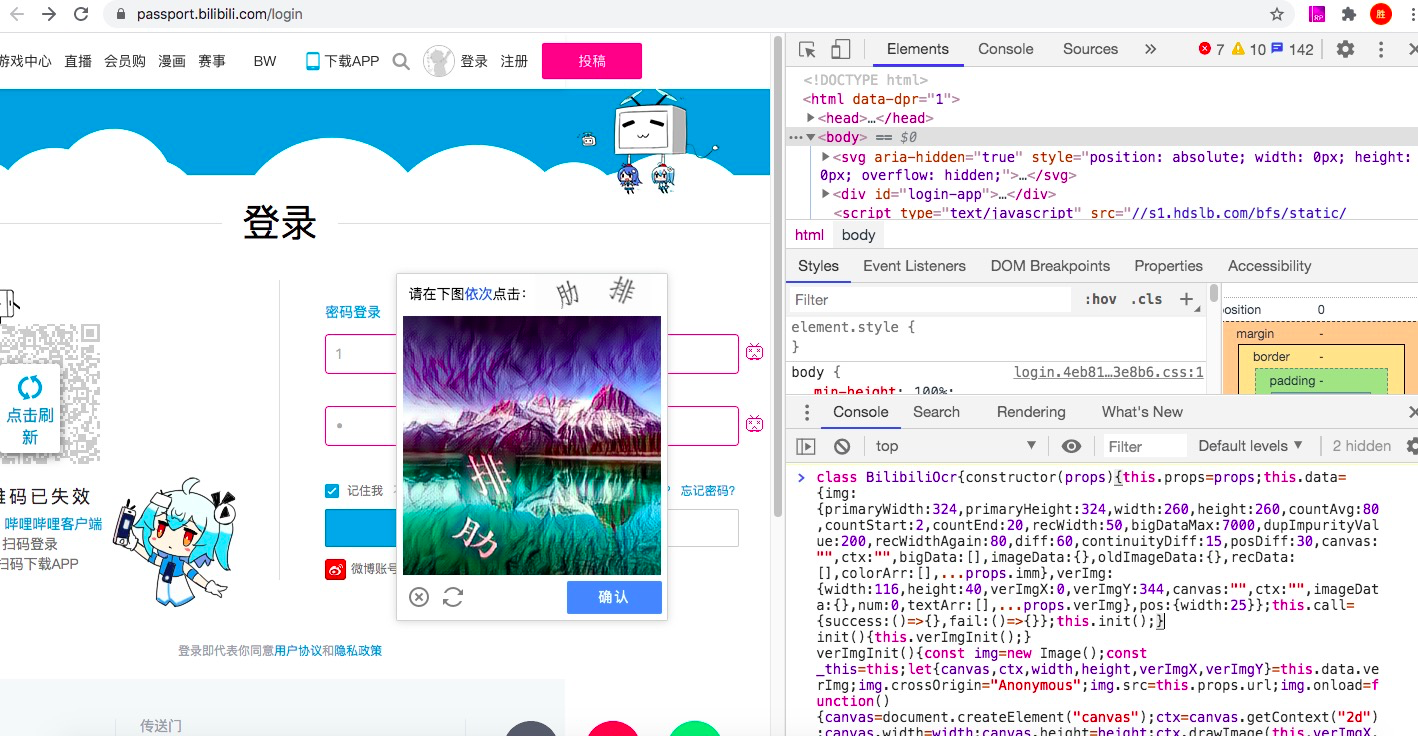Click the 注册 link in the header
This screenshot has width=1418, height=736.
pyautogui.click(x=514, y=61)
